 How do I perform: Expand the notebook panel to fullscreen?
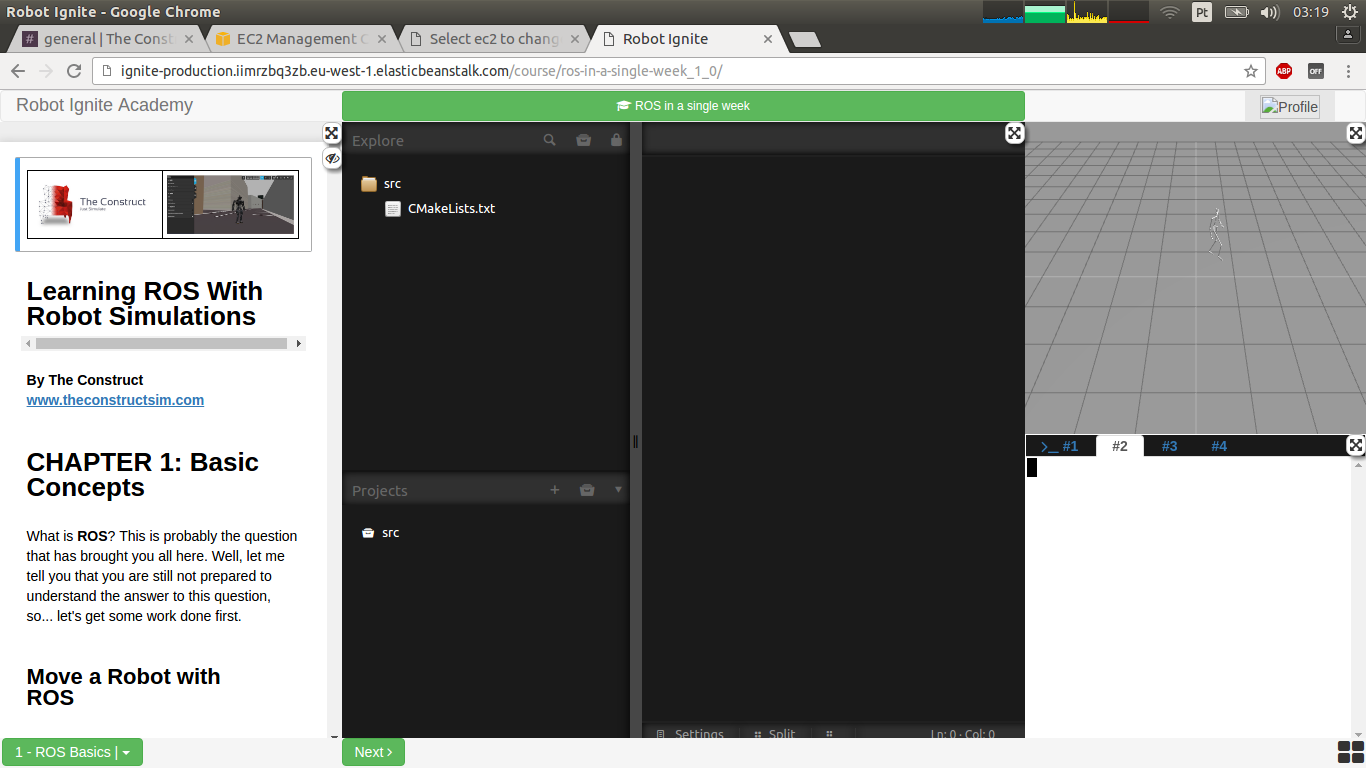(332, 133)
